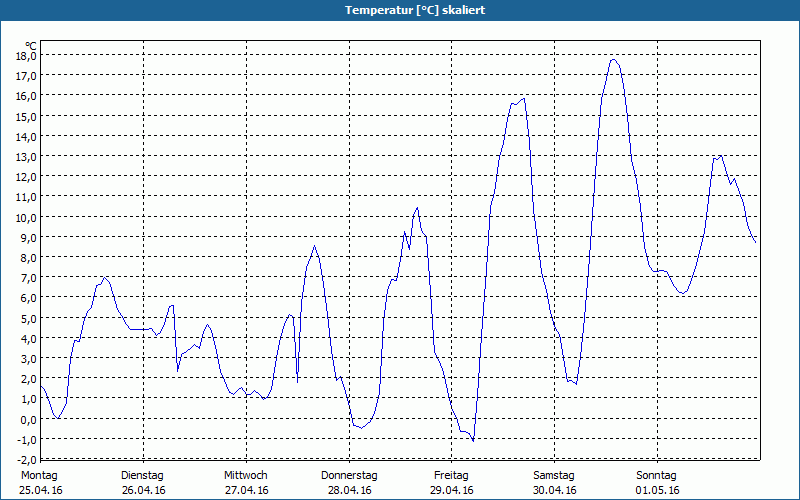
Task: Select the 'Samstag' day label
Action: (x=554, y=476)
